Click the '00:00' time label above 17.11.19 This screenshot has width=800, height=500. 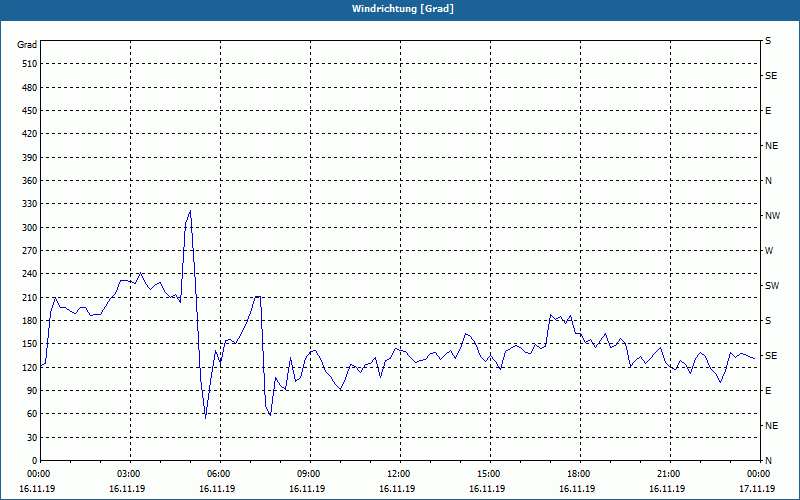pyautogui.click(x=760, y=474)
